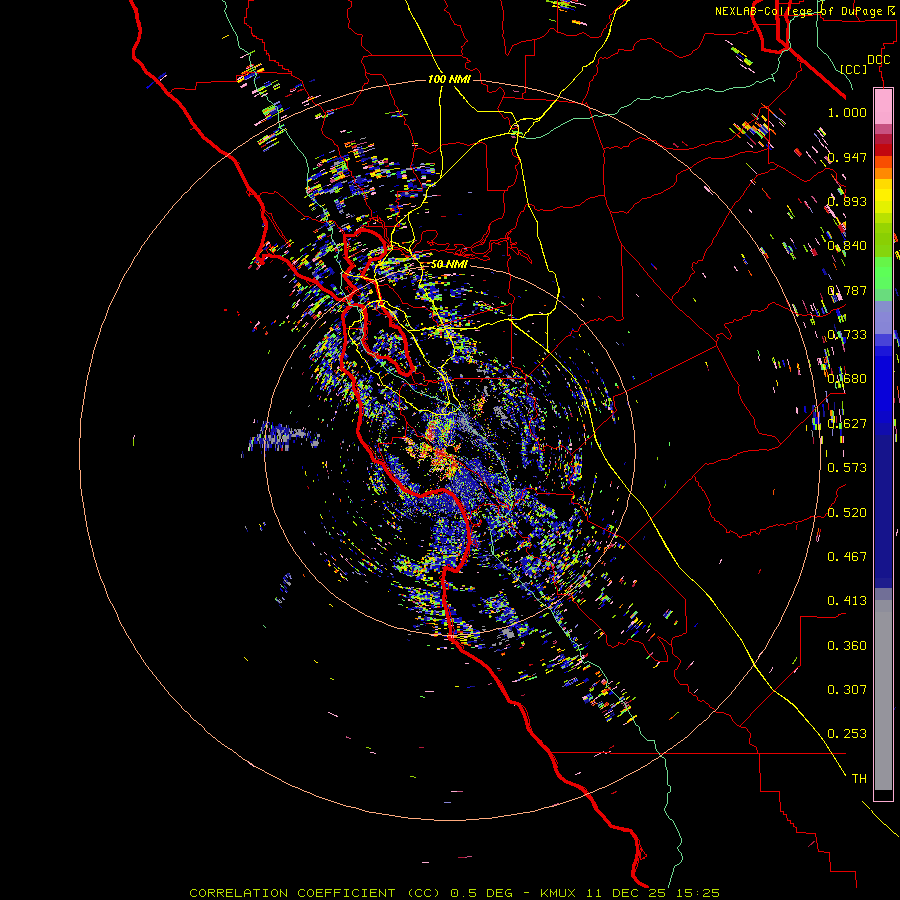900x900 pixels.
Task: Click the 0.680 color scale value
Action: [x=847, y=379]
